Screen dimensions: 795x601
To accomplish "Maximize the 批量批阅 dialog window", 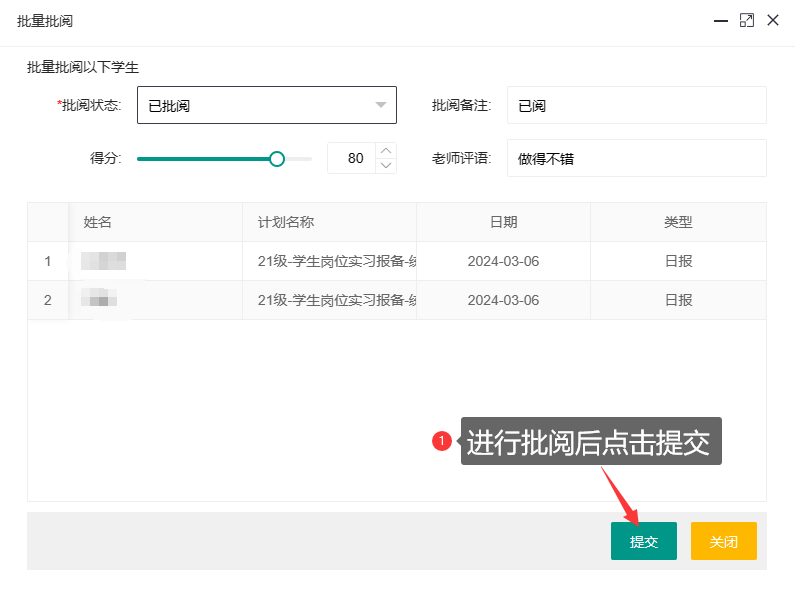I will click(746, 20).
